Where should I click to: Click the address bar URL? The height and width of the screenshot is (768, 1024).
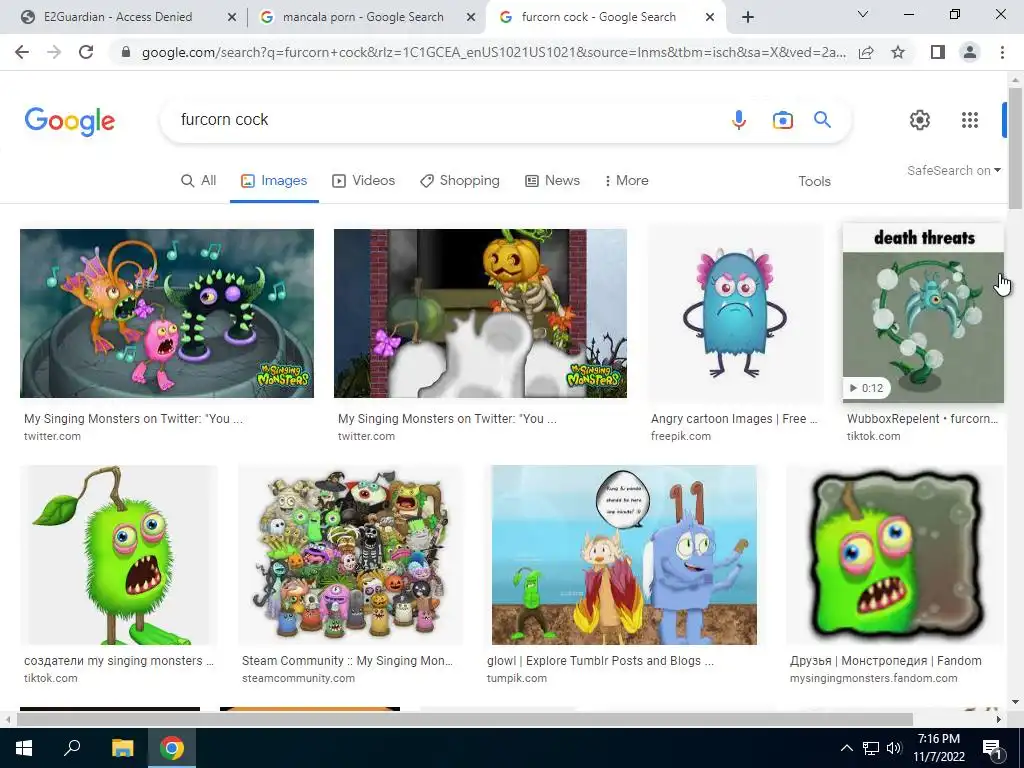pyautogui.click(x=494, y=52)
